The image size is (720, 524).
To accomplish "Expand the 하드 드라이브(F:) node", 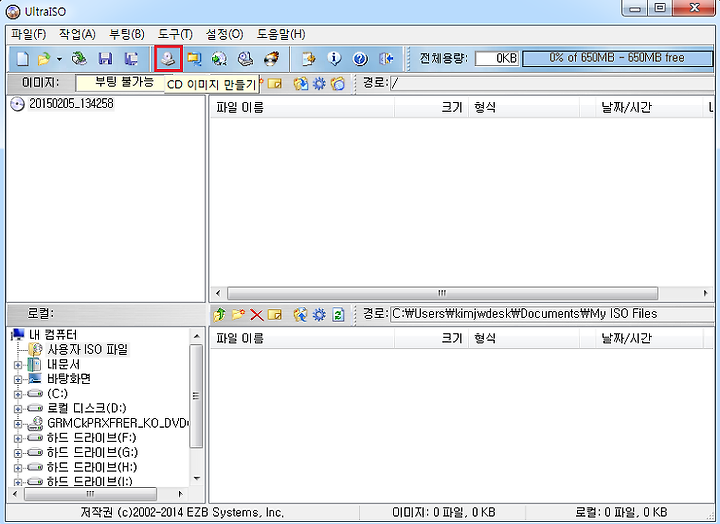I will (18, 439).
